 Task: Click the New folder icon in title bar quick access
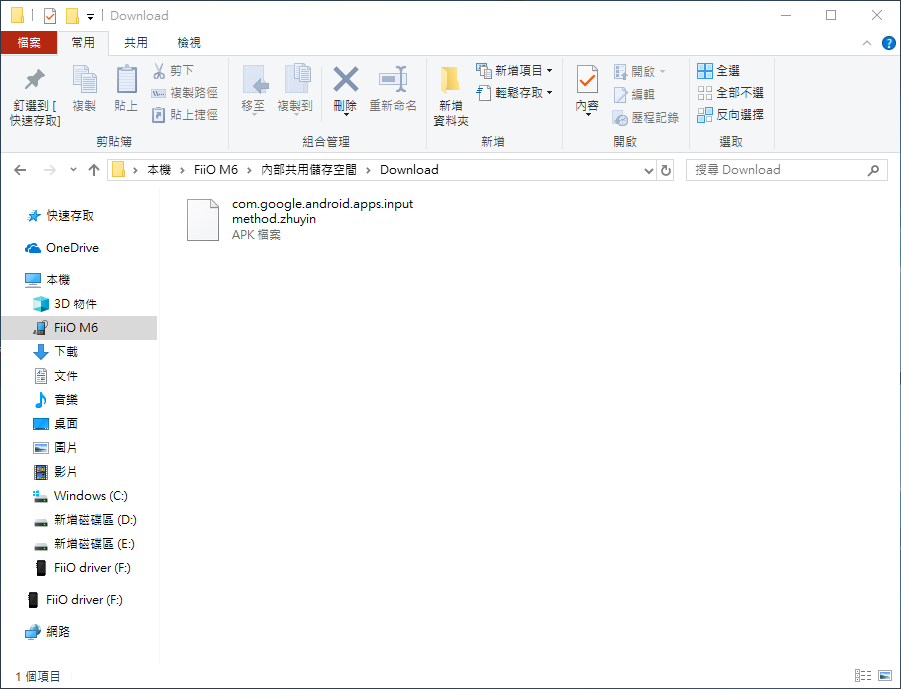click(72, 16)
